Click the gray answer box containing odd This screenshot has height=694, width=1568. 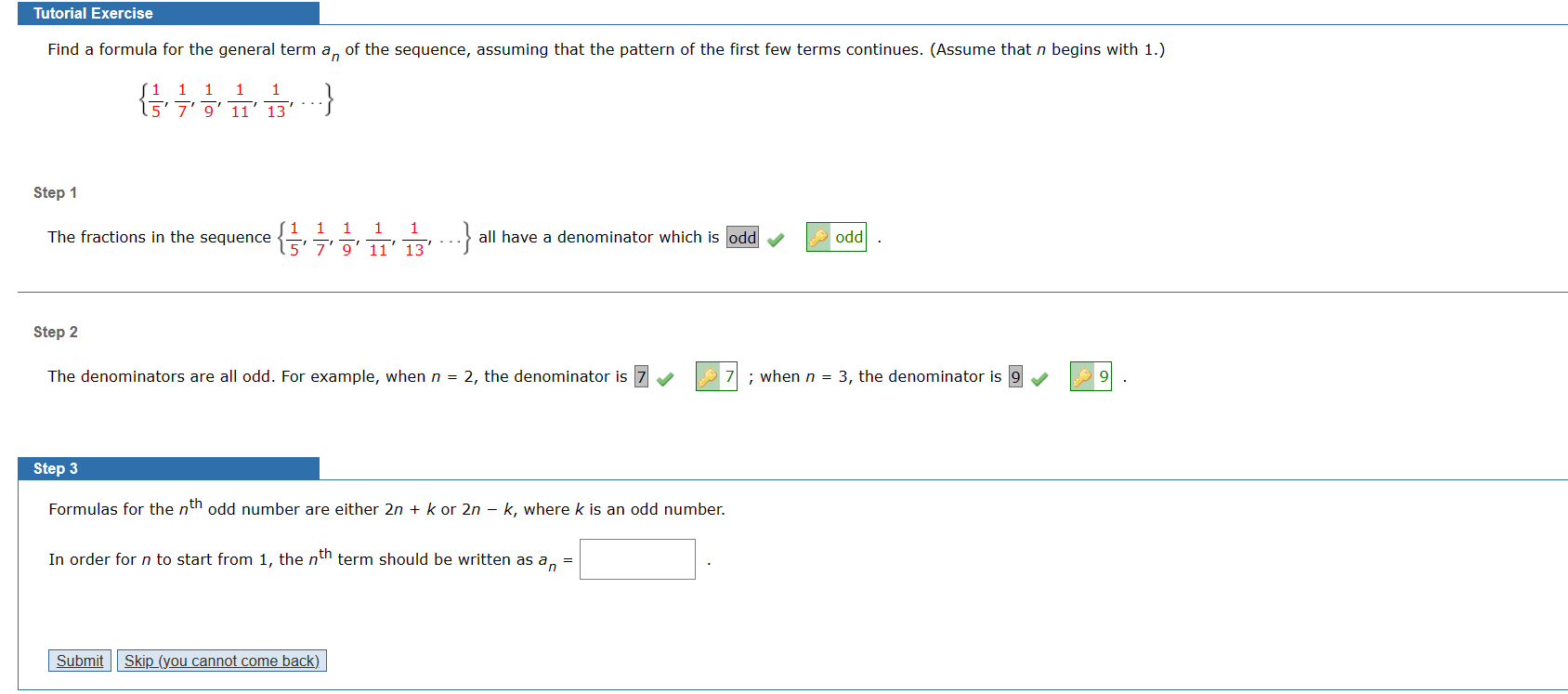pyautogui.click(x=740, y=238)
